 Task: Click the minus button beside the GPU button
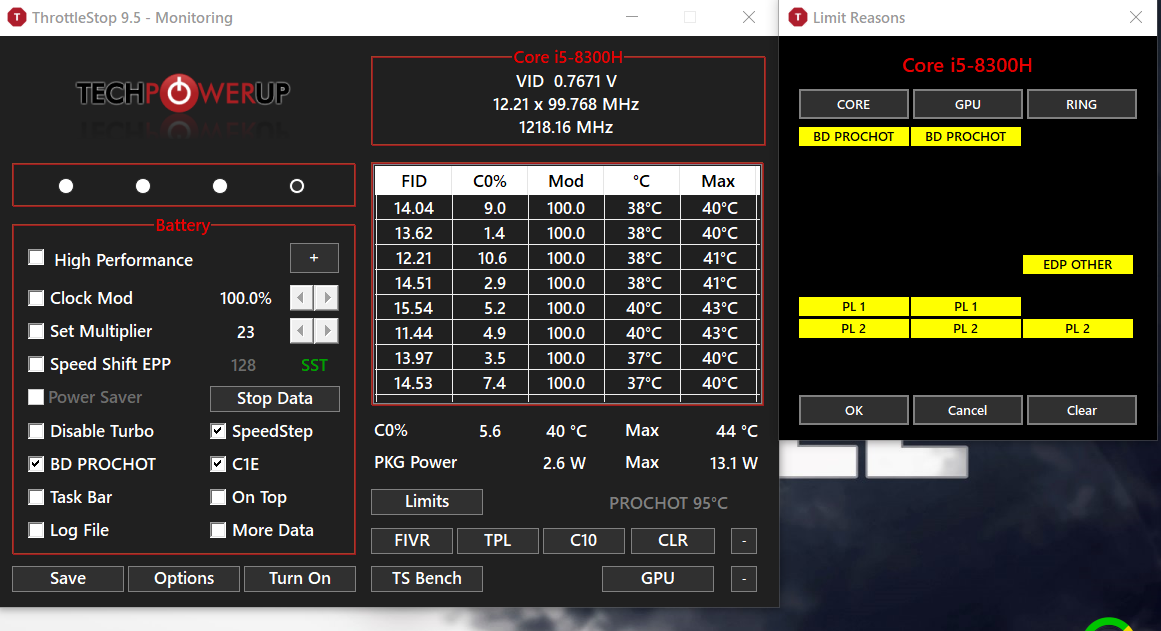[744, 578]
